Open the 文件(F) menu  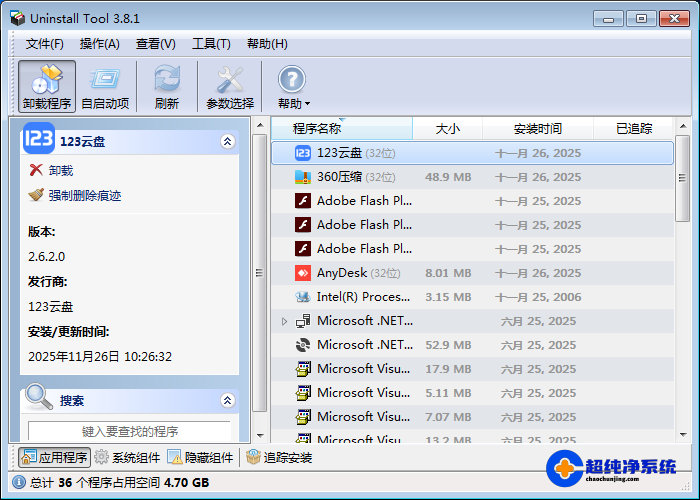click(45, 44)
